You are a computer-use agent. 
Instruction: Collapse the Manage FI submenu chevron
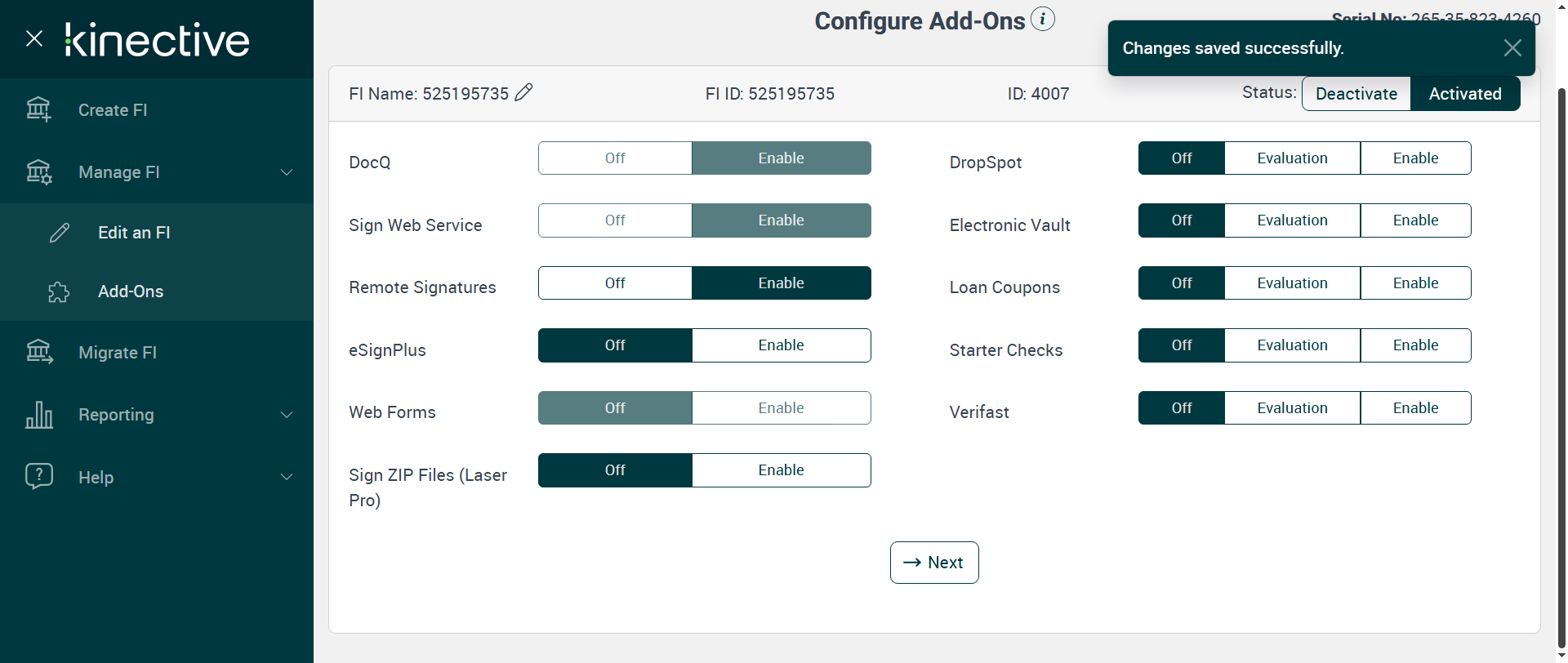(287, 172)
